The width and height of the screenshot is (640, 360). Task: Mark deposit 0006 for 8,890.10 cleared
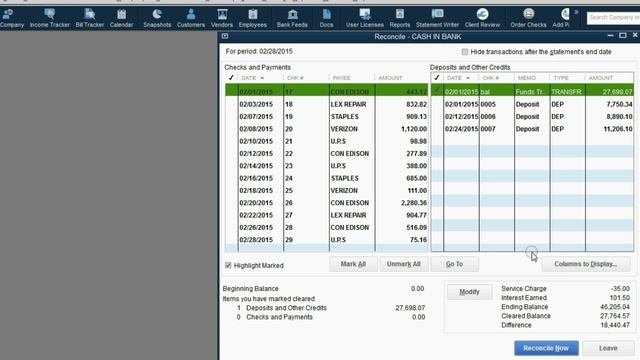pos(532,117)
